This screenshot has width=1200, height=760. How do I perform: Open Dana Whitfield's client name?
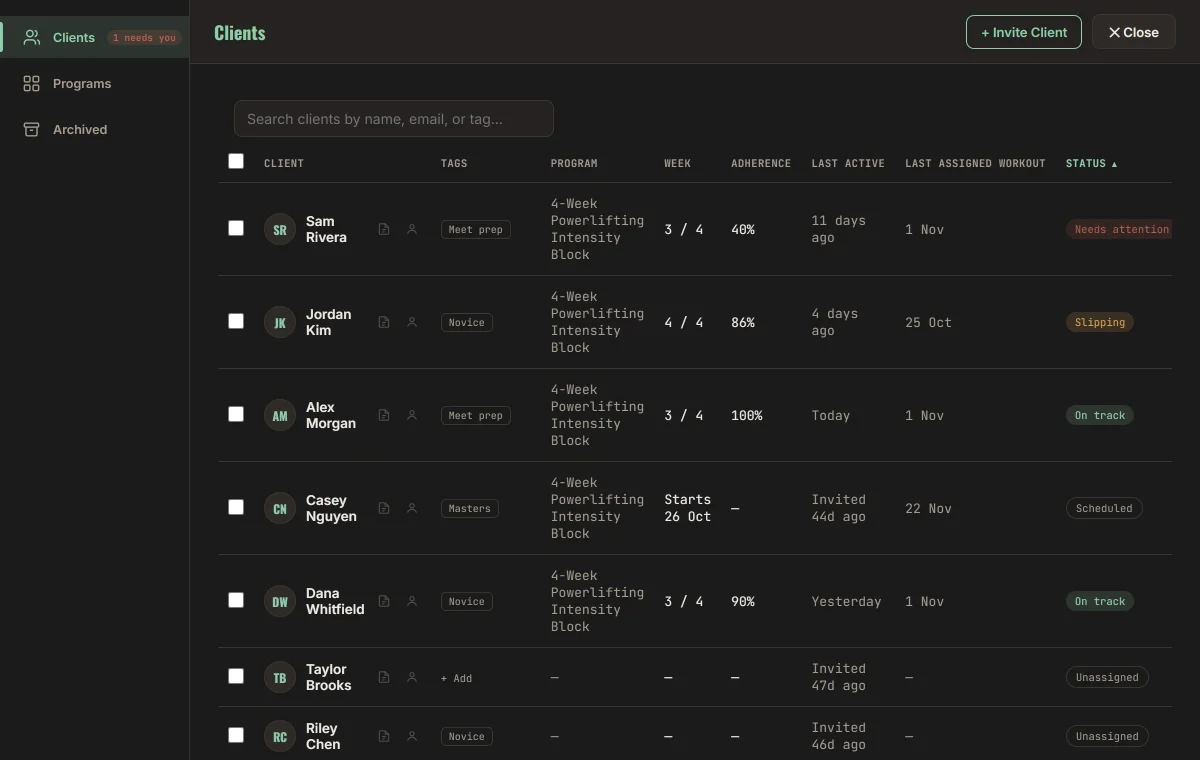[x=335, y=601]
